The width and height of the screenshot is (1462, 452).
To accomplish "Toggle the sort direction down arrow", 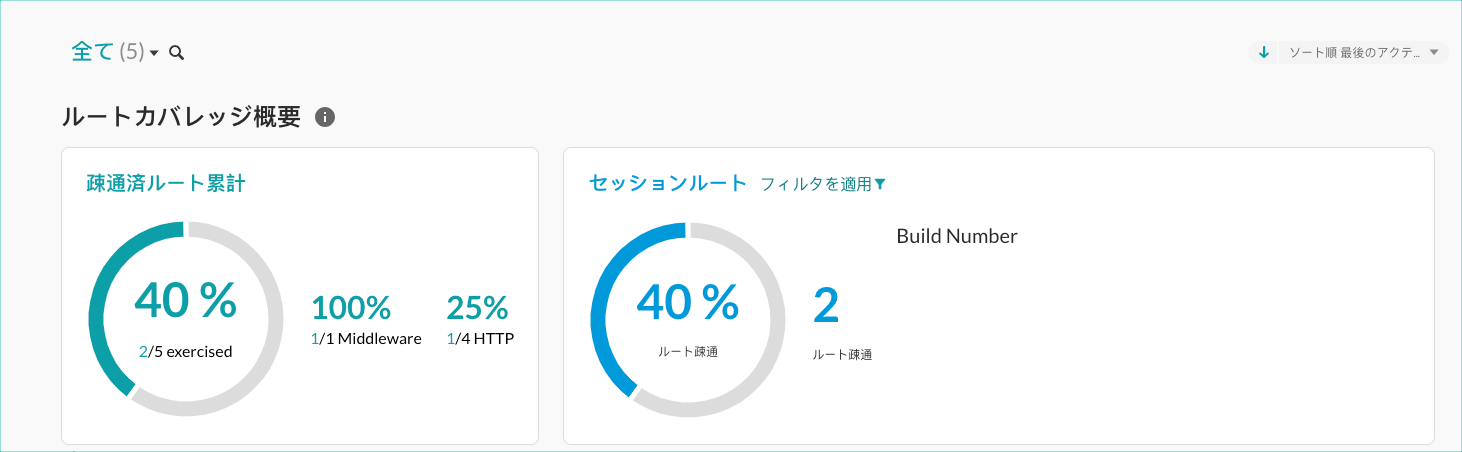I will [x=1264, y=52].
